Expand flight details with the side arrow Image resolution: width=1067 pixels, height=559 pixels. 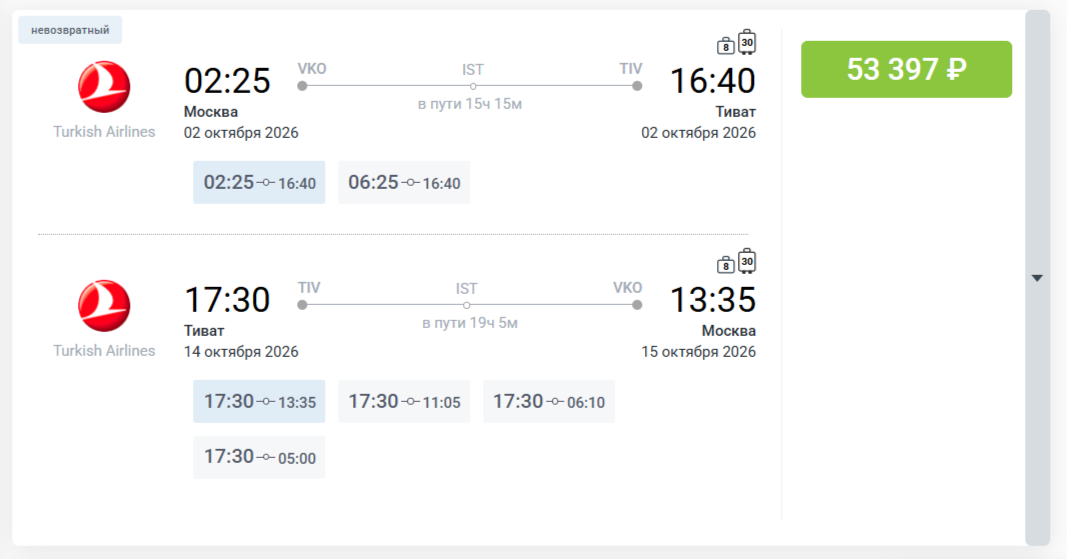(1037, 278)
